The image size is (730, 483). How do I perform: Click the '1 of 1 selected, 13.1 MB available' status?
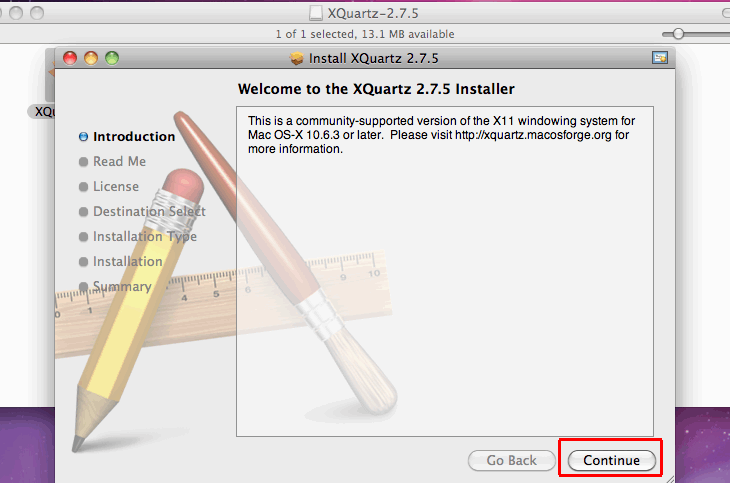coord(365,34)
